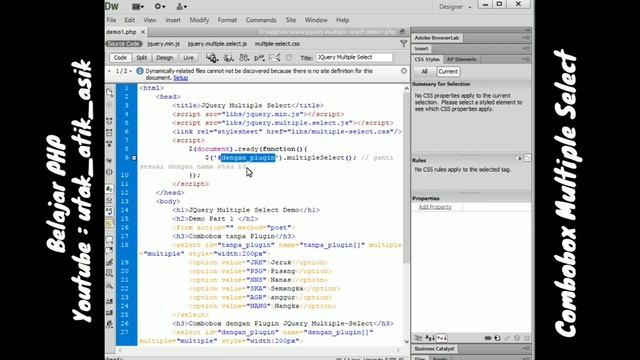640x360 pixels.
Task: Toggle Word Wrap in the coding toolbar
Action: pos(109,211)
